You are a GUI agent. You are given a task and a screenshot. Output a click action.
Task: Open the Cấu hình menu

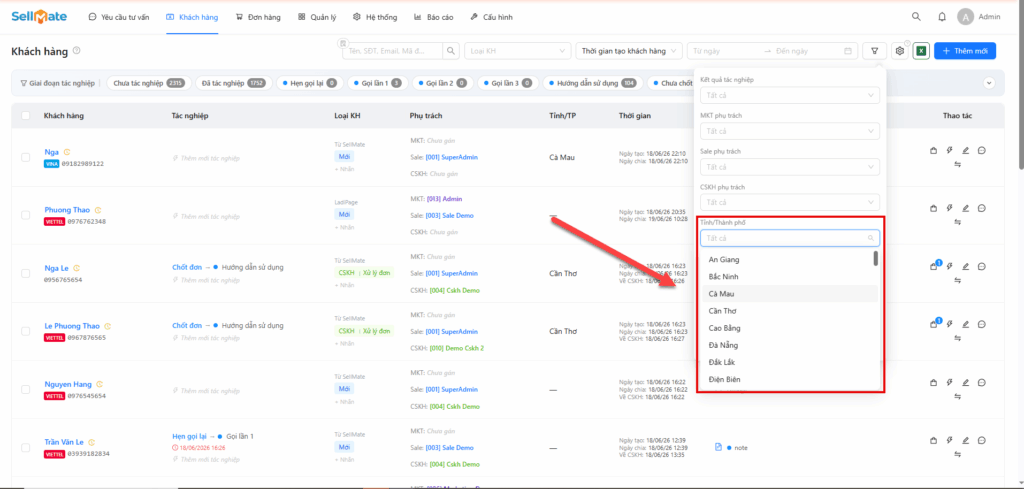pos(491,18)
